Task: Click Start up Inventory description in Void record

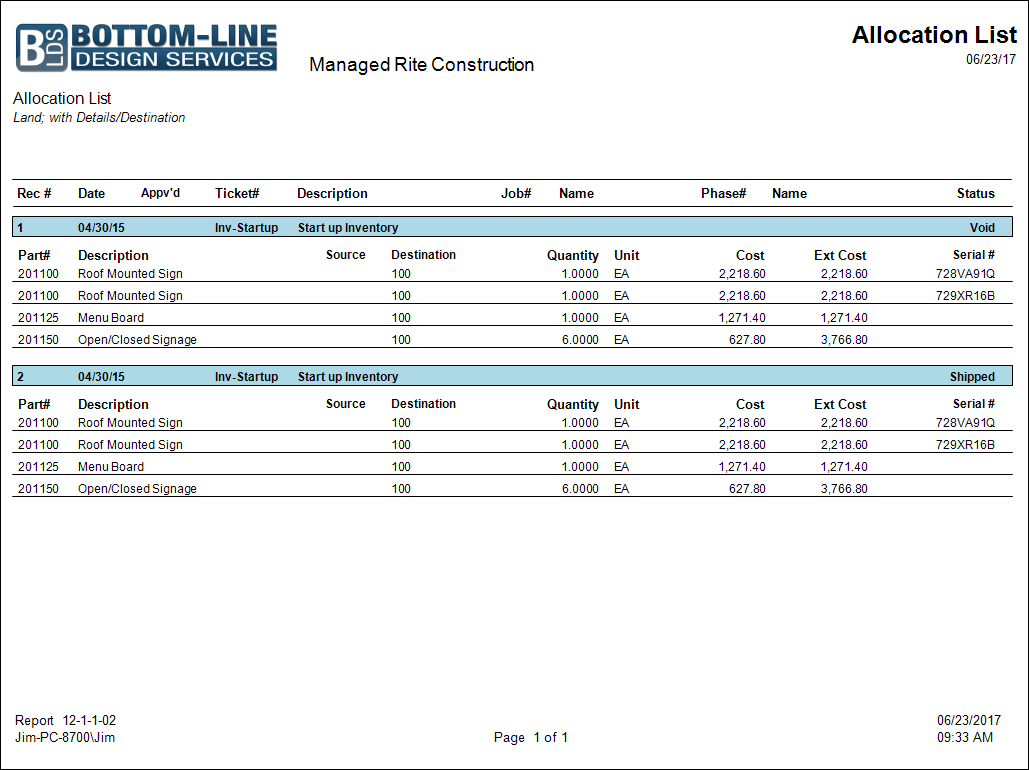Action: pos(348,228)
